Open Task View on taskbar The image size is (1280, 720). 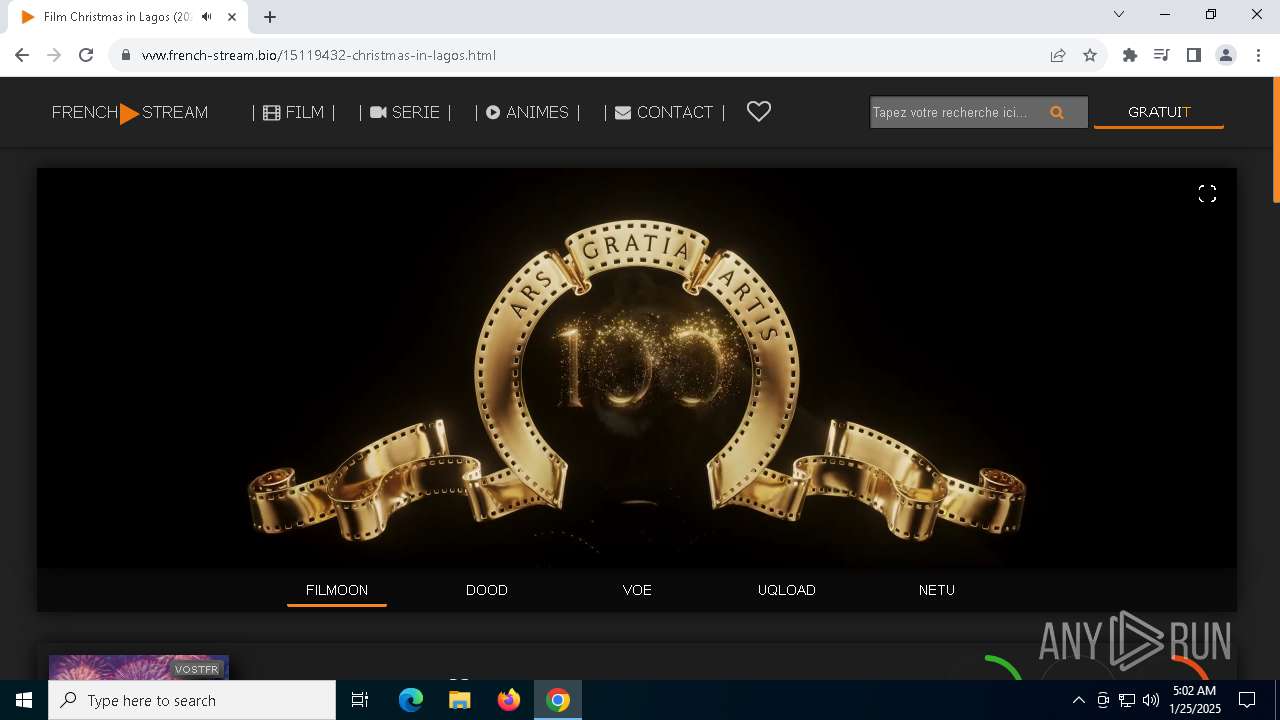[361, 700]
